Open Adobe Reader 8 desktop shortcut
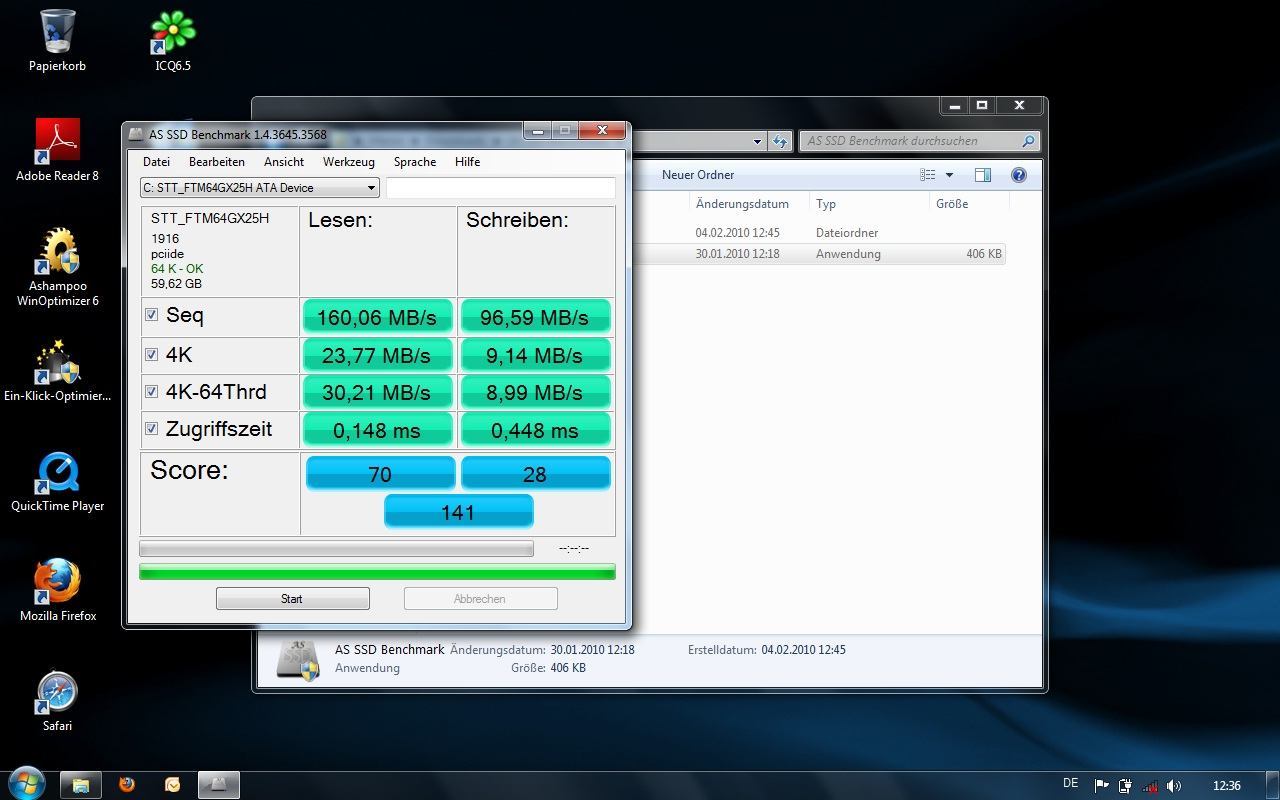The image size is (1280, 800). pyautogui.click(x=57, y=150)
